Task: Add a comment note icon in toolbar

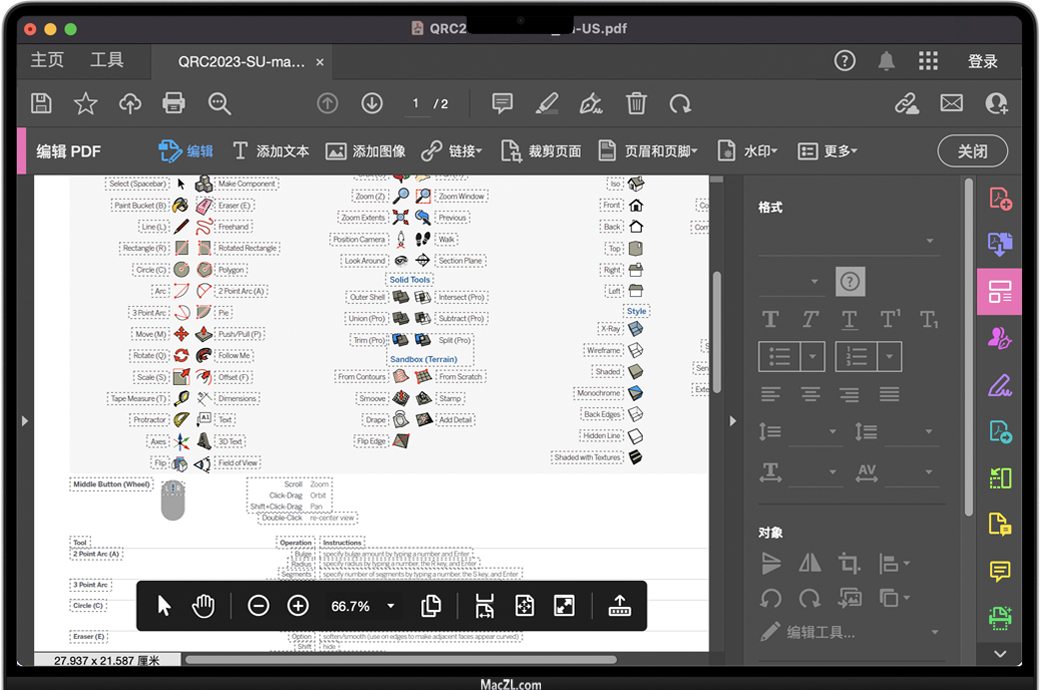Action: [x=502, y=103]
